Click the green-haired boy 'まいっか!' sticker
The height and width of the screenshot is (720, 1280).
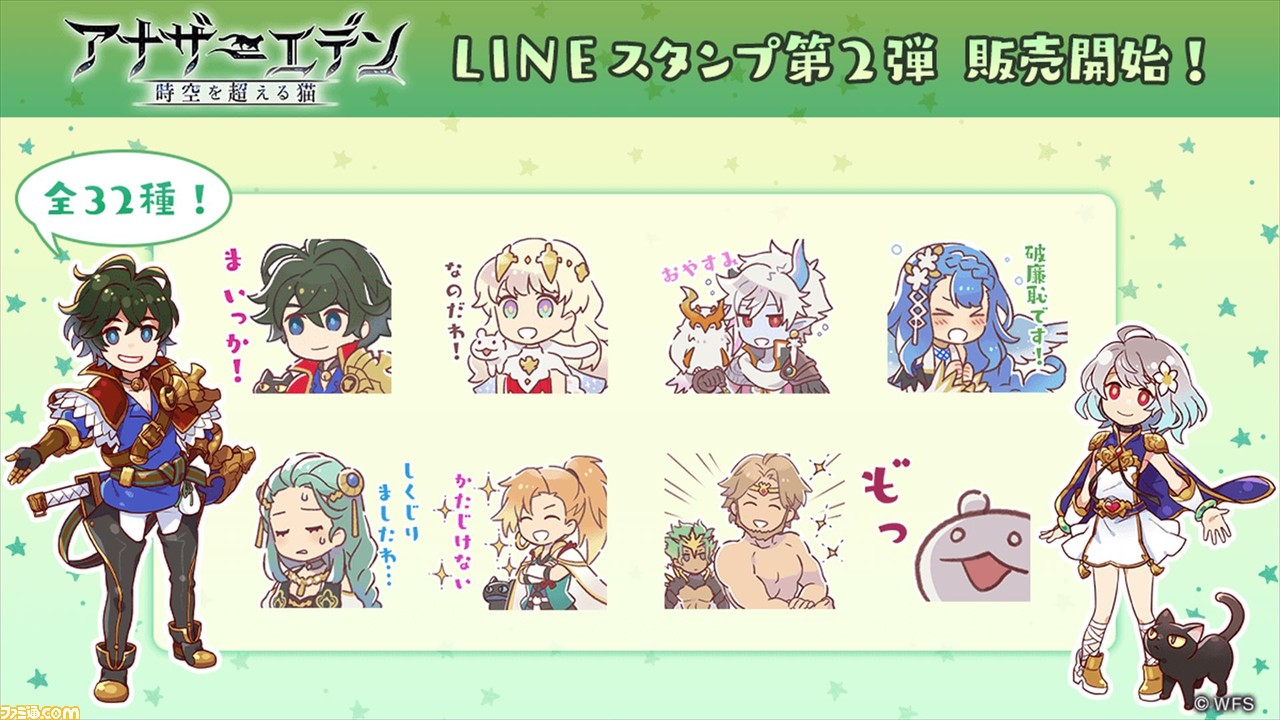pos(307,317)
